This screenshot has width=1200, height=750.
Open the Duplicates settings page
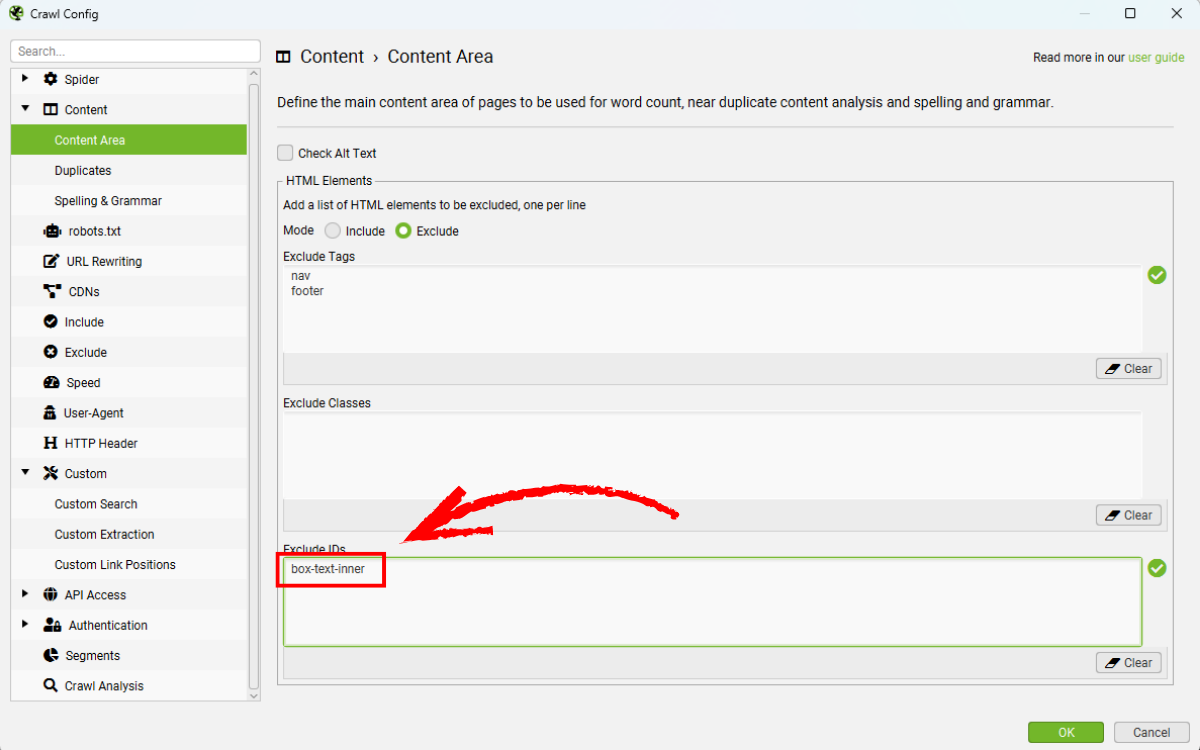(x=83, y=171)
